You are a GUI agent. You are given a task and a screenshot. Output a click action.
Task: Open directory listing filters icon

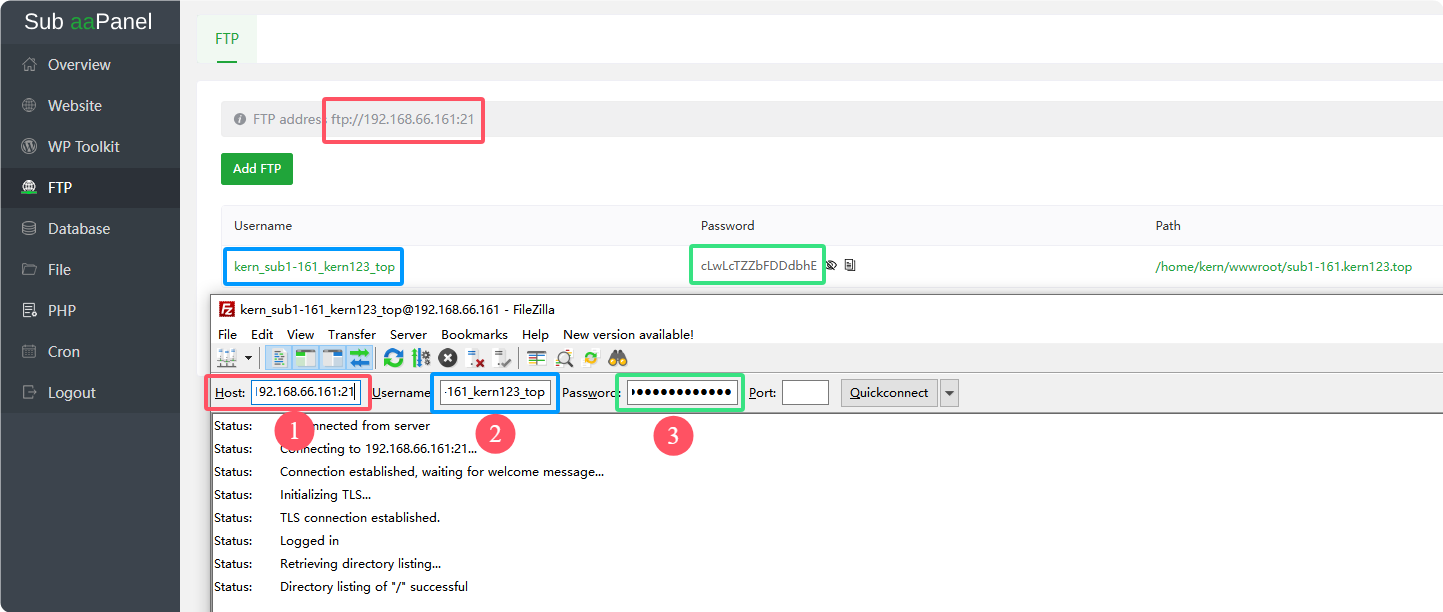point(537,358)
